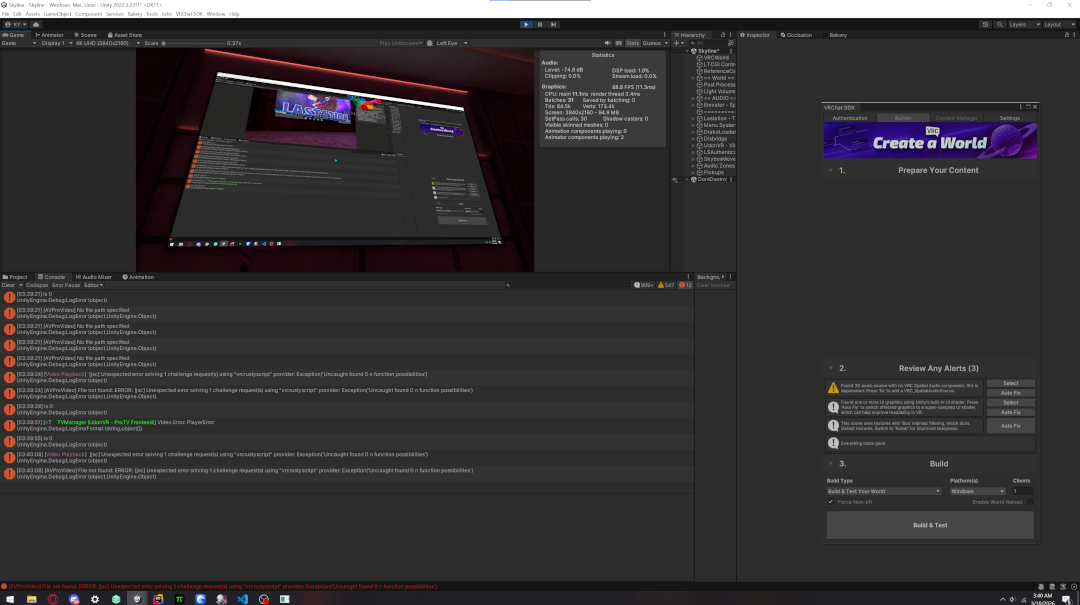The image size is (1080, 605).
Task: Click Auto Fix for the 3D audio source alert
Action: click(x=1010, y=393)
